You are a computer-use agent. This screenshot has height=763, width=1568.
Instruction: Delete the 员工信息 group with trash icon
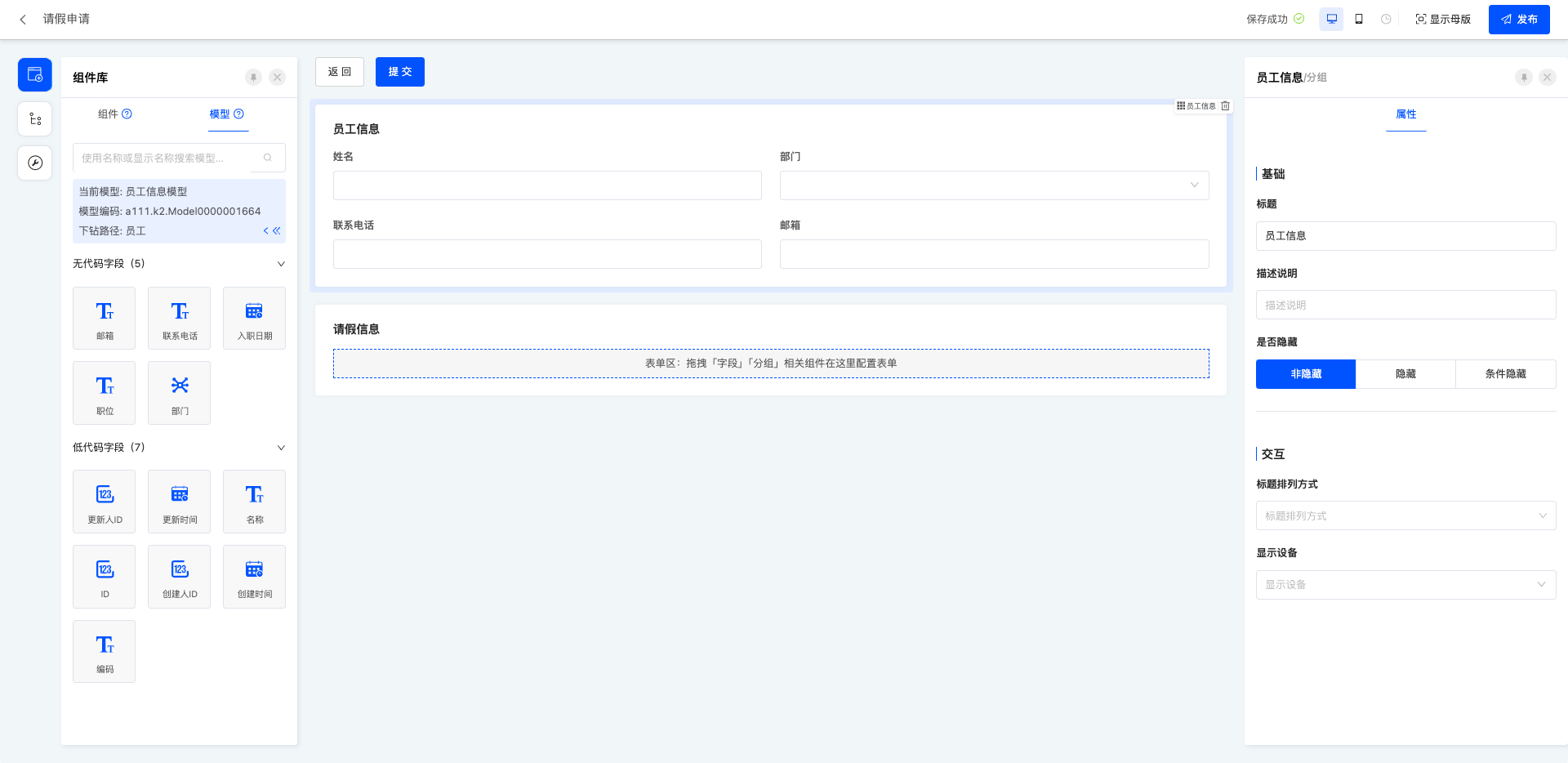[1225, 106]
